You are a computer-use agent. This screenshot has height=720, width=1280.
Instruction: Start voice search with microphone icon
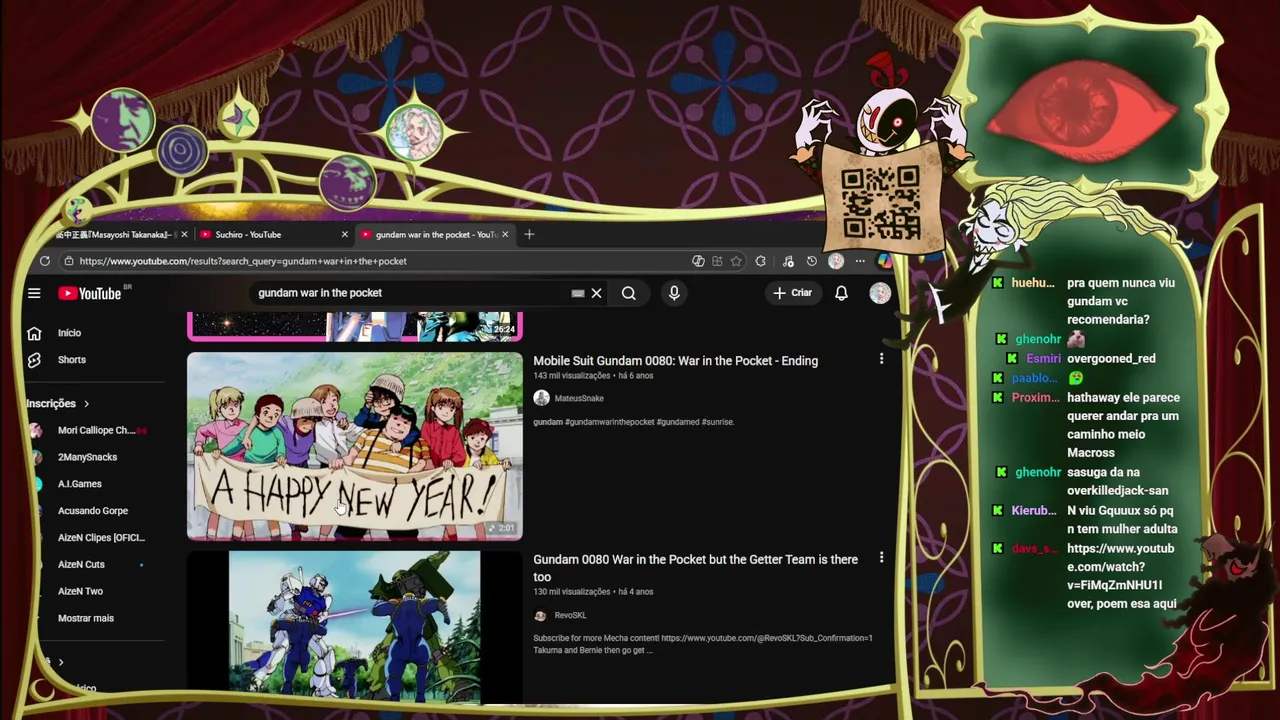pyautogui.click(x=674, y=293)
